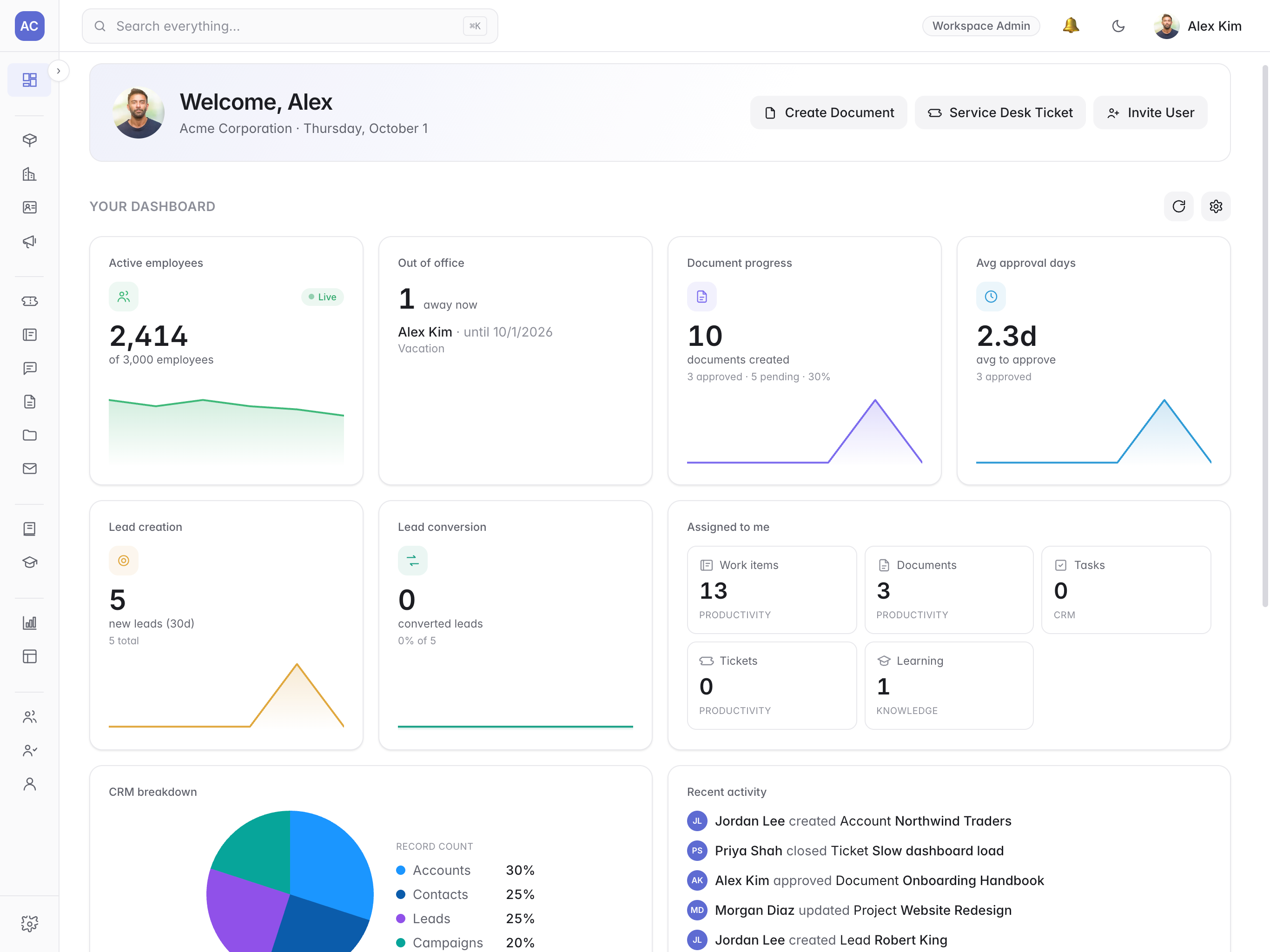
Task: Click the Invite User button
Action: (x=1150, y=112)
